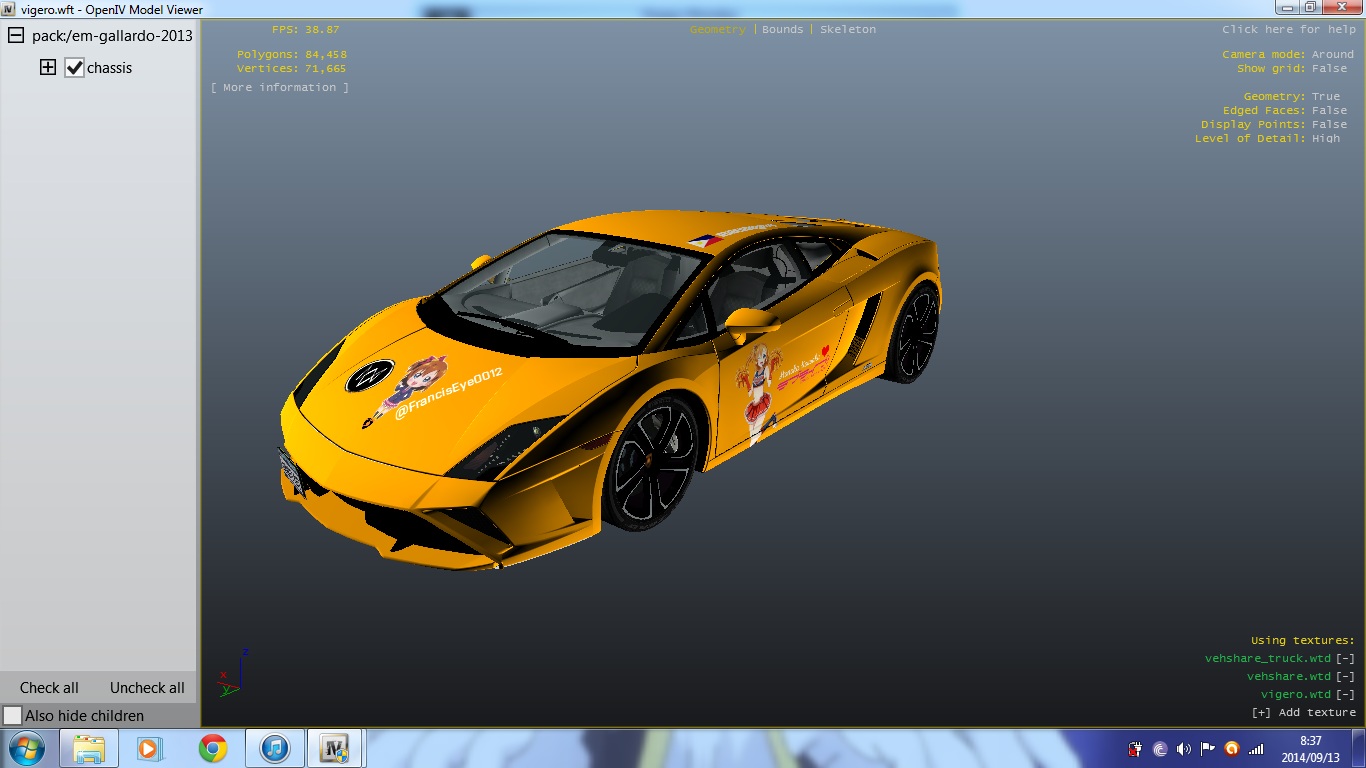Enable Also hide children checkbox

(x=13, y=716)
